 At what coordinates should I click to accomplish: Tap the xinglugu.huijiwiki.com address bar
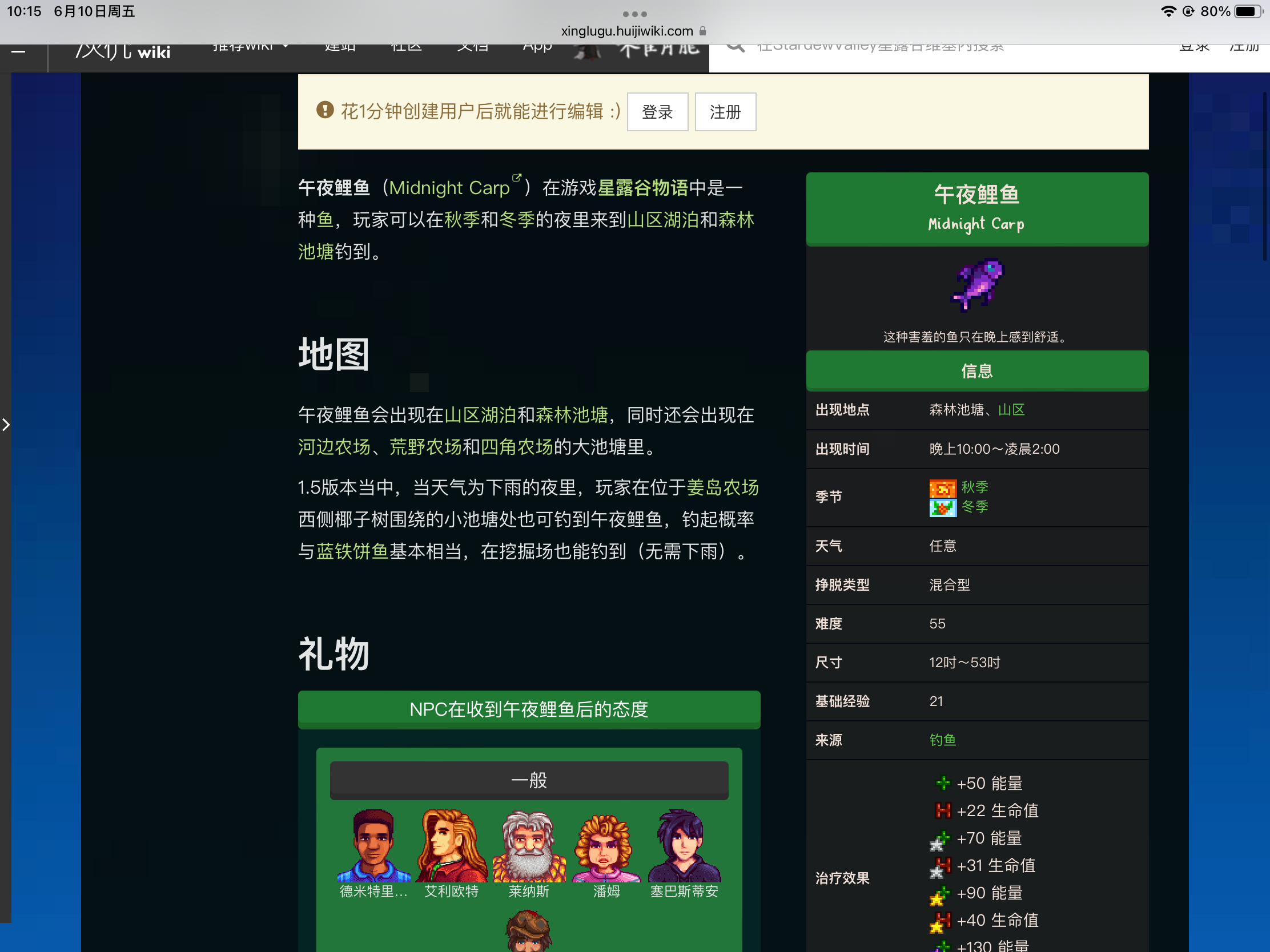coord(634,31)
